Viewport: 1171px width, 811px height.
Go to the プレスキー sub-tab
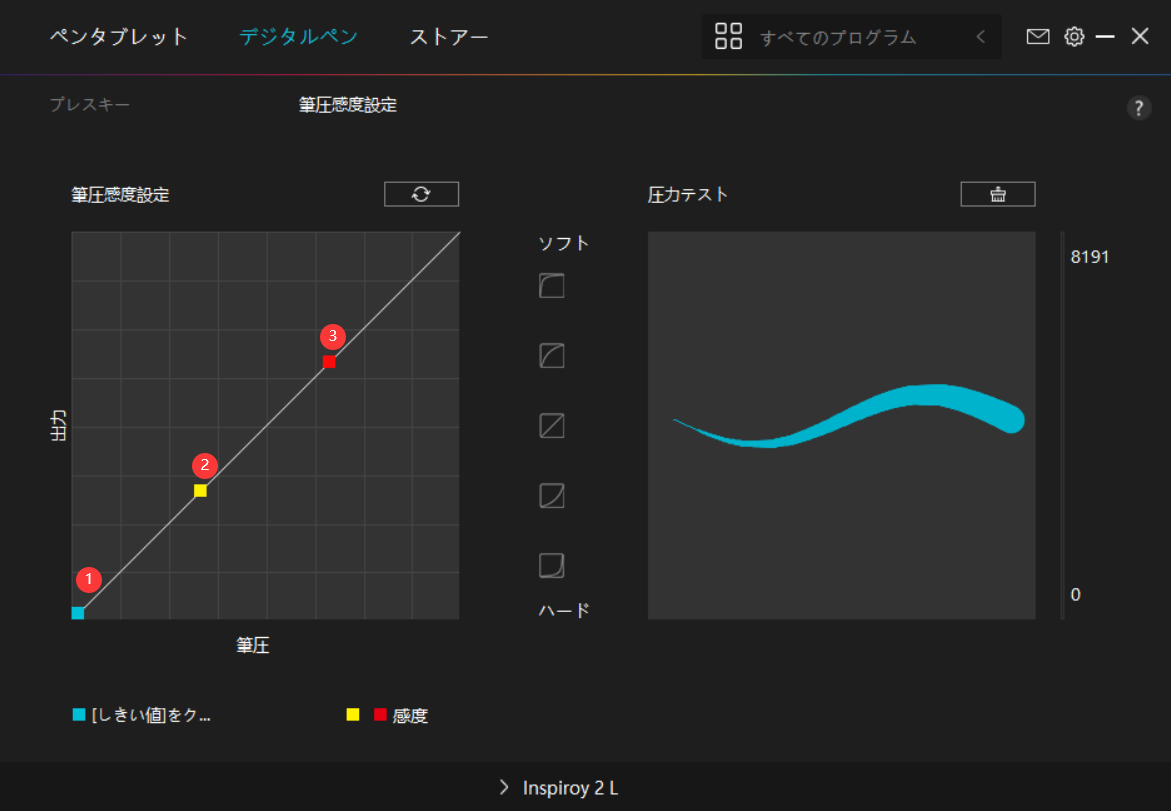pos(90,105)
